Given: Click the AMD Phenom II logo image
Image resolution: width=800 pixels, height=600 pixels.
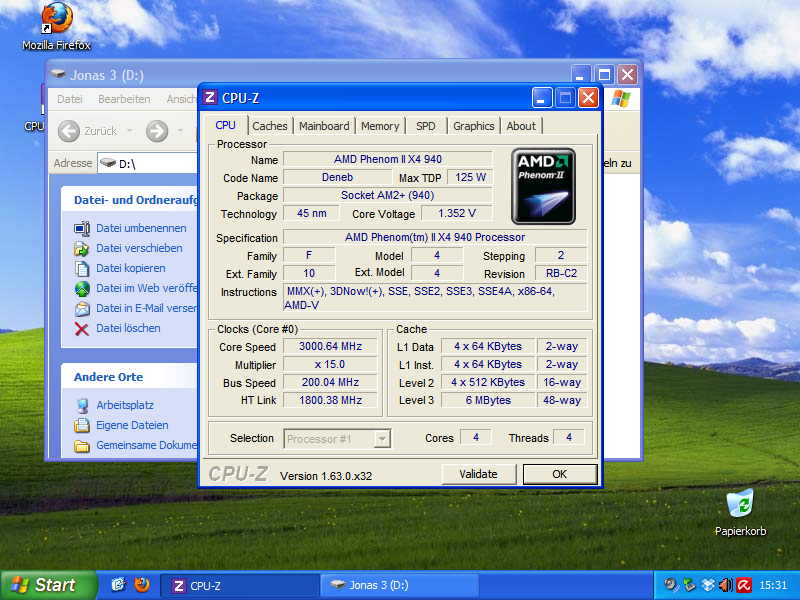Looking at the screenshot, I should coord(543,186).
